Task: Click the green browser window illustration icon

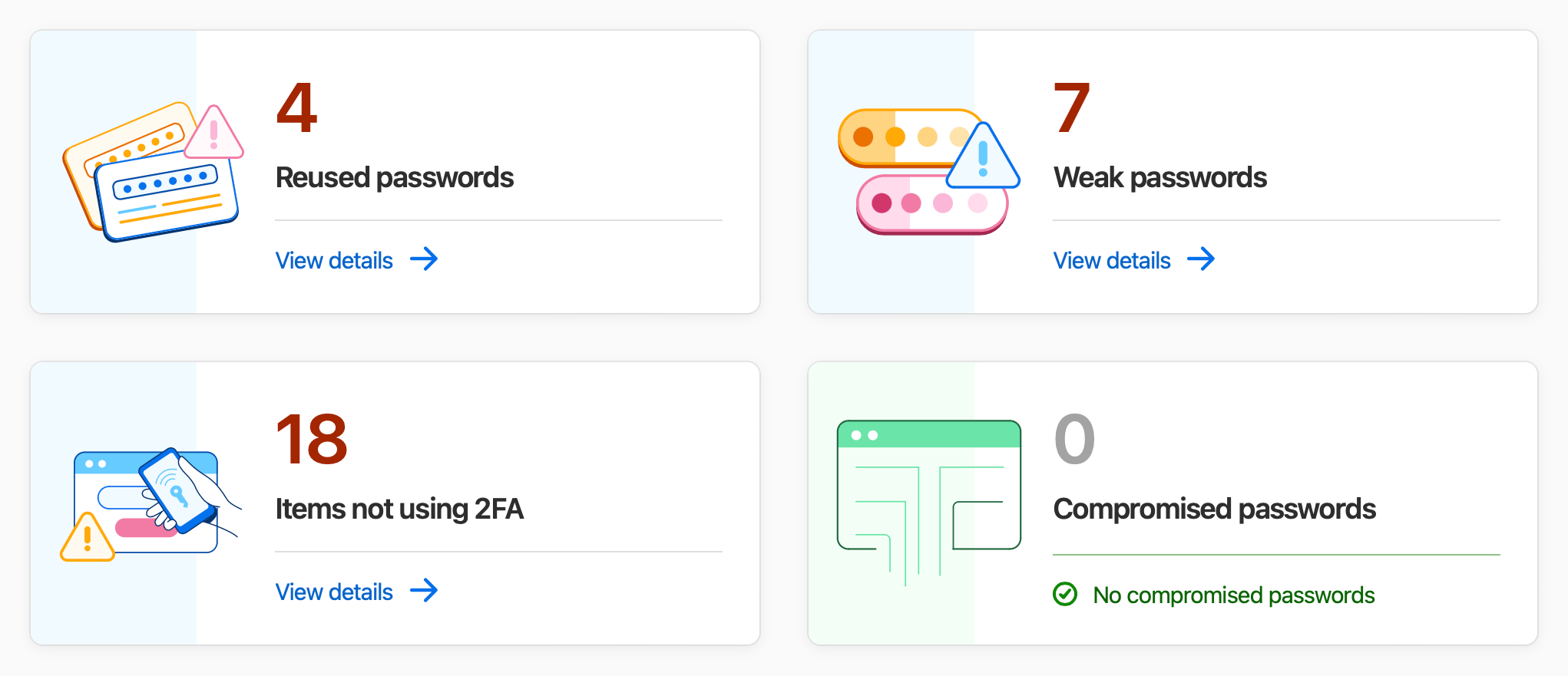Action: (x=929, y=487)
